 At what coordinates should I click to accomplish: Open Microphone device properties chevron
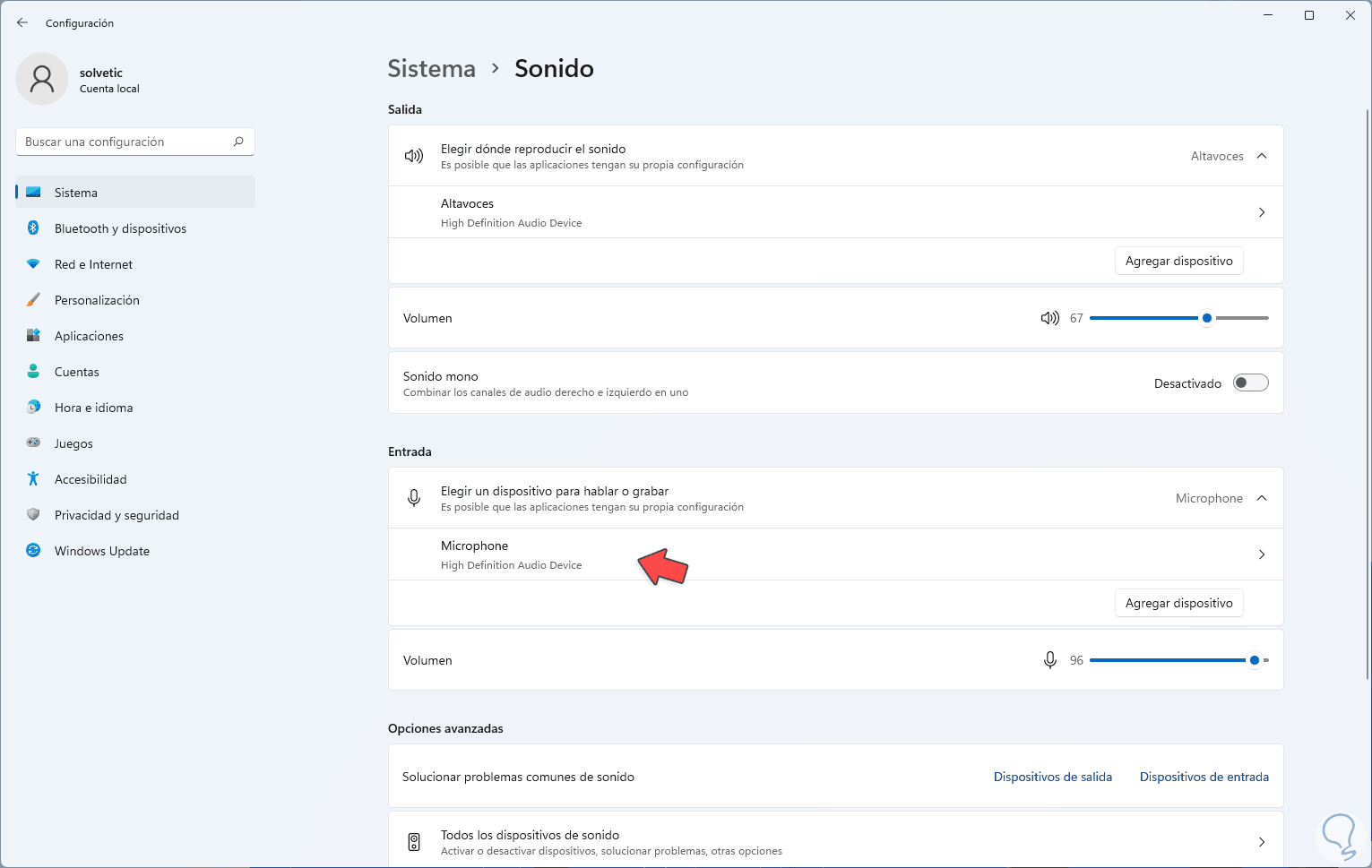[1262, 554]
